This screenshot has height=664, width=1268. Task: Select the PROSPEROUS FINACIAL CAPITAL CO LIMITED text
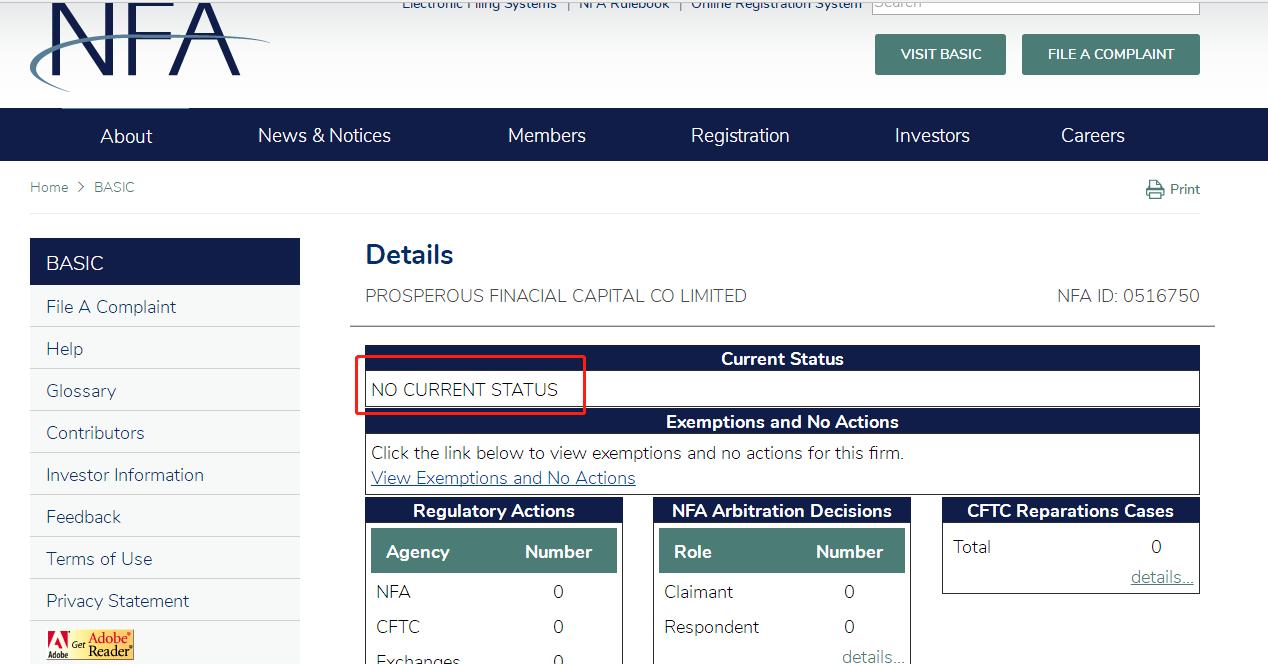[x=556, y=296]
